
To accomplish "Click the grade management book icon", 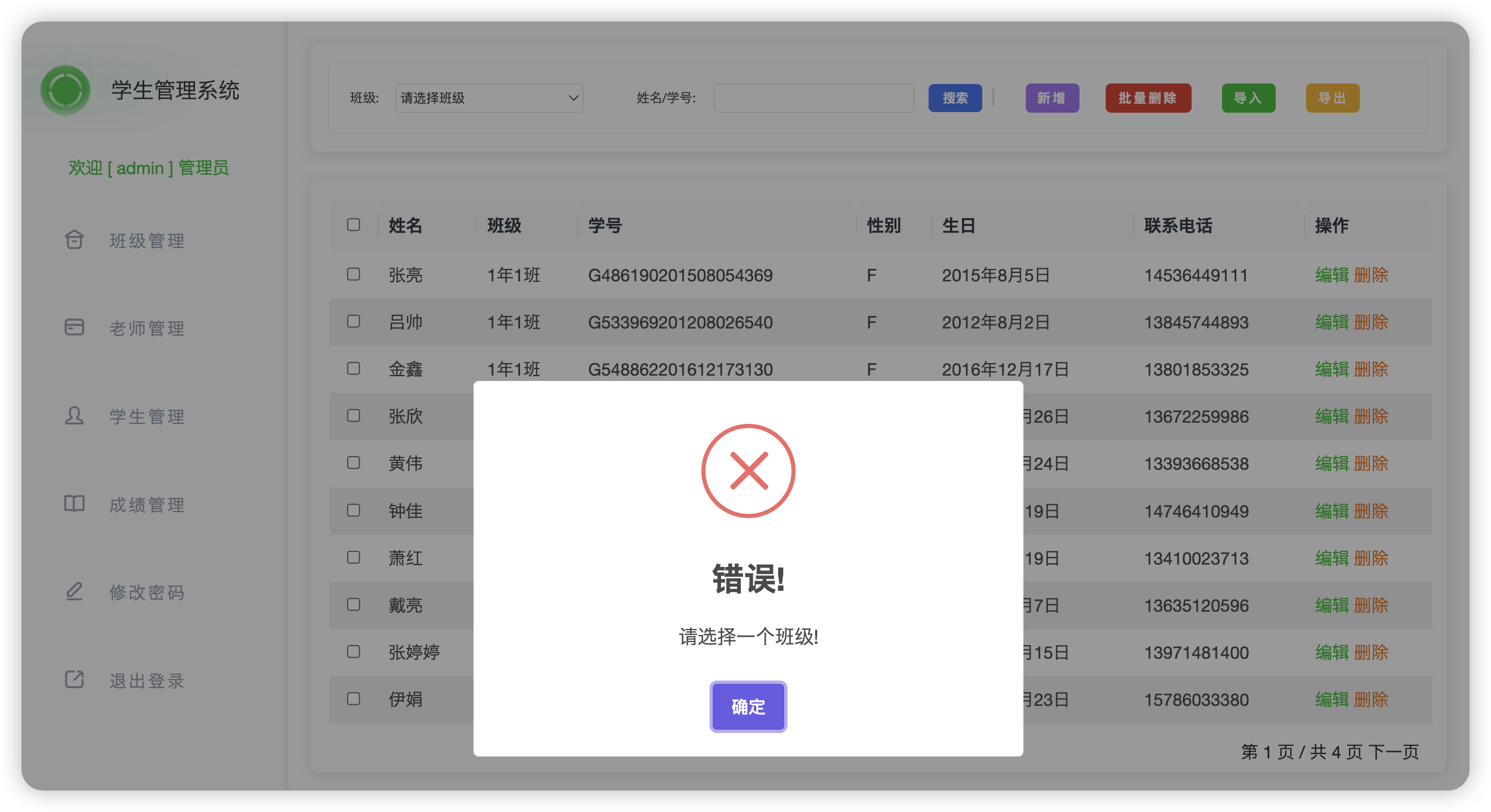I will [74, 504].
